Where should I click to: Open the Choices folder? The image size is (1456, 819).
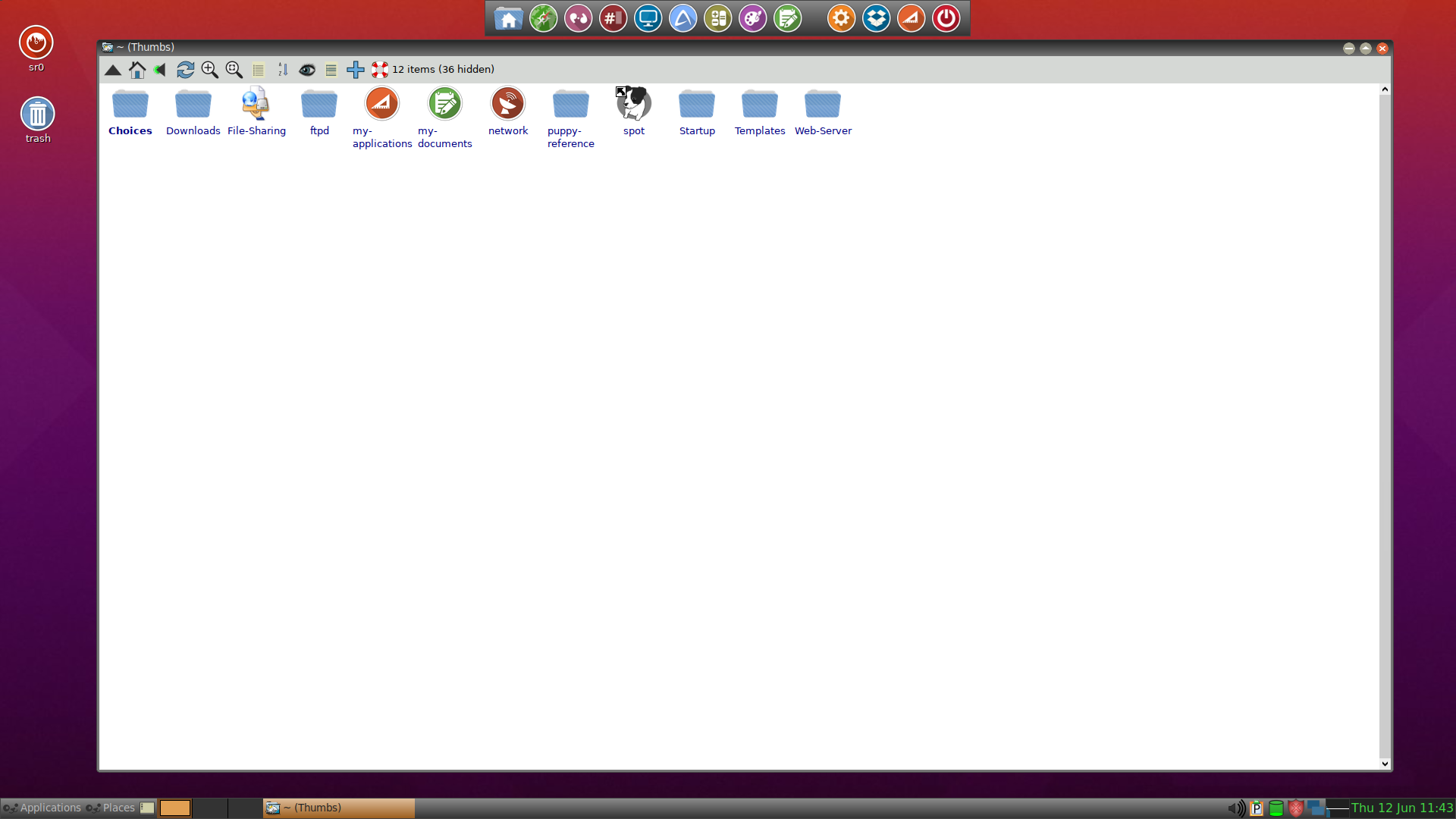click(130, 111)
